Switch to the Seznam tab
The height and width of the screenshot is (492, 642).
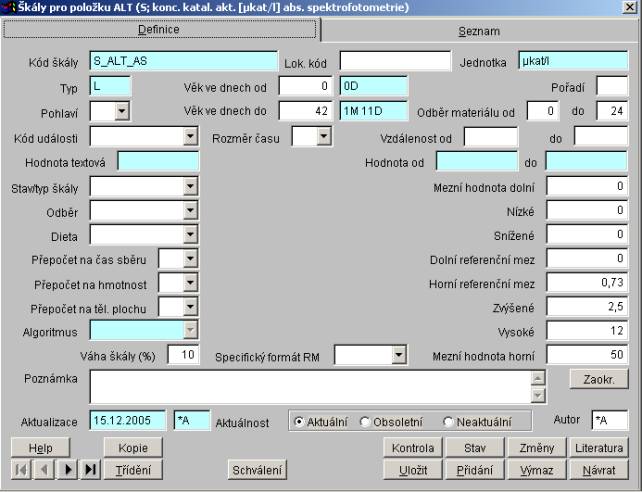[x=479, y=31]
